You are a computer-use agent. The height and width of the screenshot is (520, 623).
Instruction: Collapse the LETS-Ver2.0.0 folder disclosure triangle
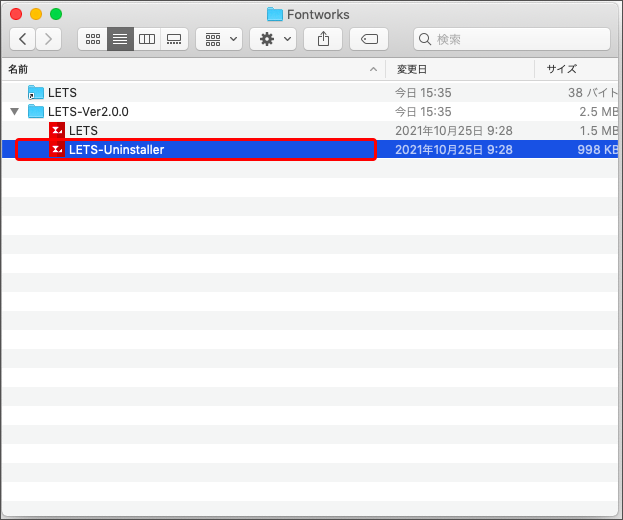(x=14, y=112)
